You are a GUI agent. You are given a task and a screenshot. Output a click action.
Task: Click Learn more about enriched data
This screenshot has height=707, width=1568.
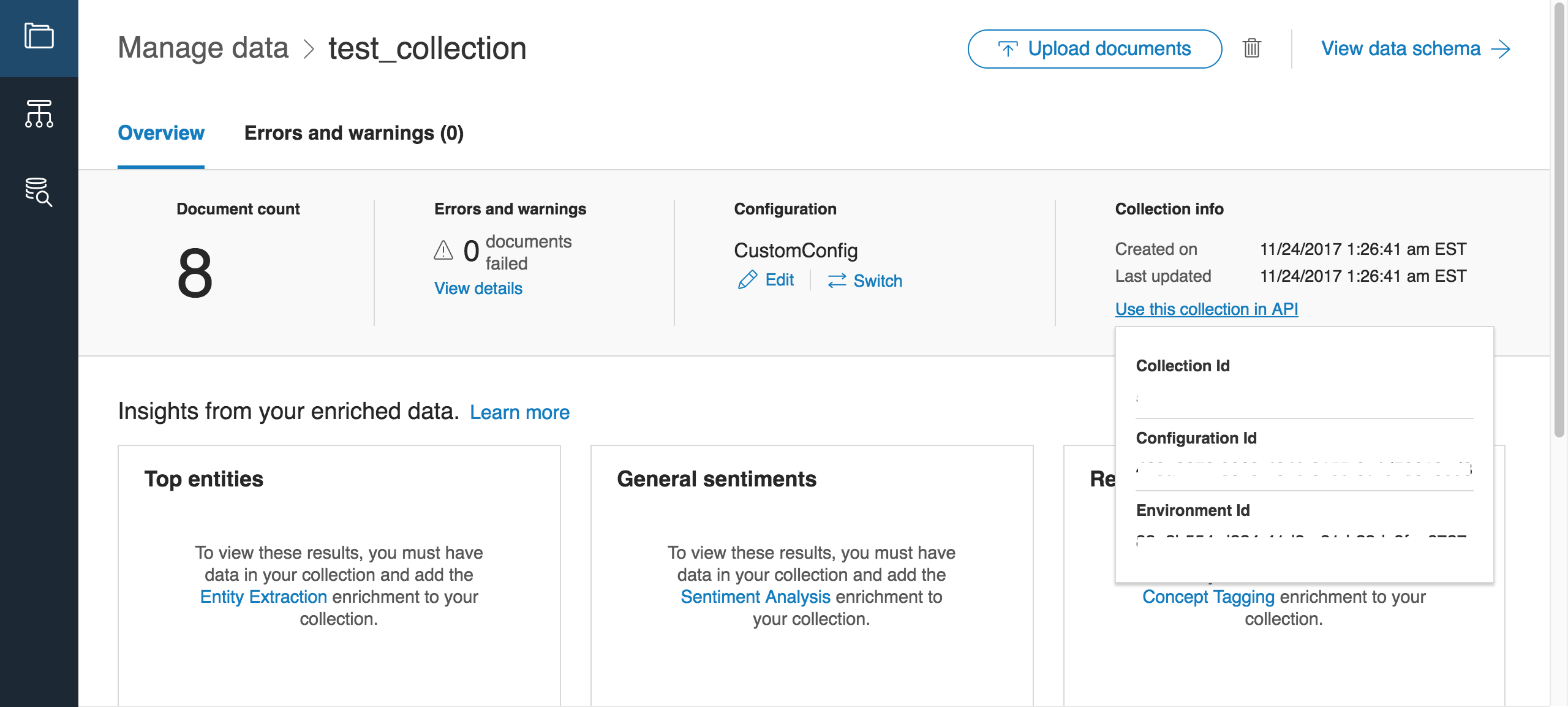click(519, 412)
